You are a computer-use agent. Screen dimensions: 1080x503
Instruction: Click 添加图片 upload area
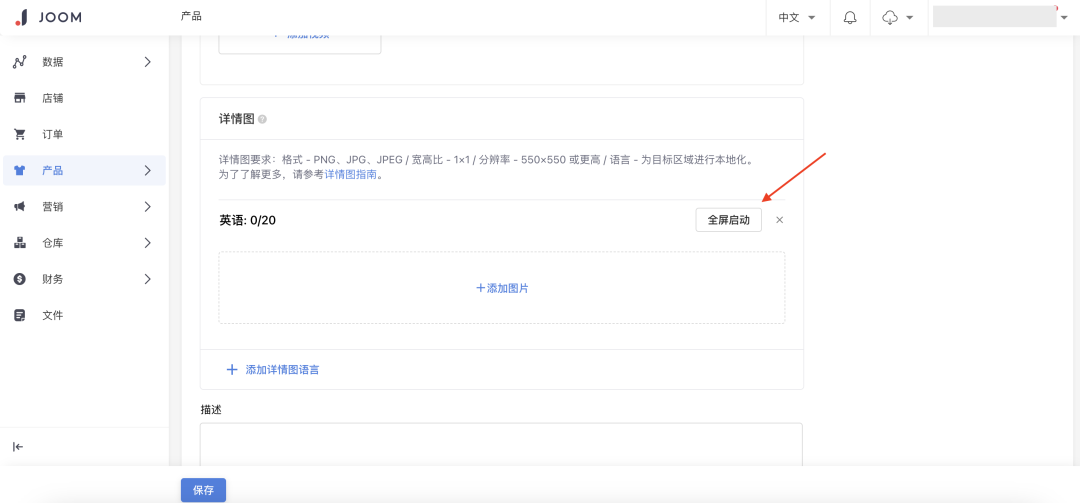tap(502, 288)
